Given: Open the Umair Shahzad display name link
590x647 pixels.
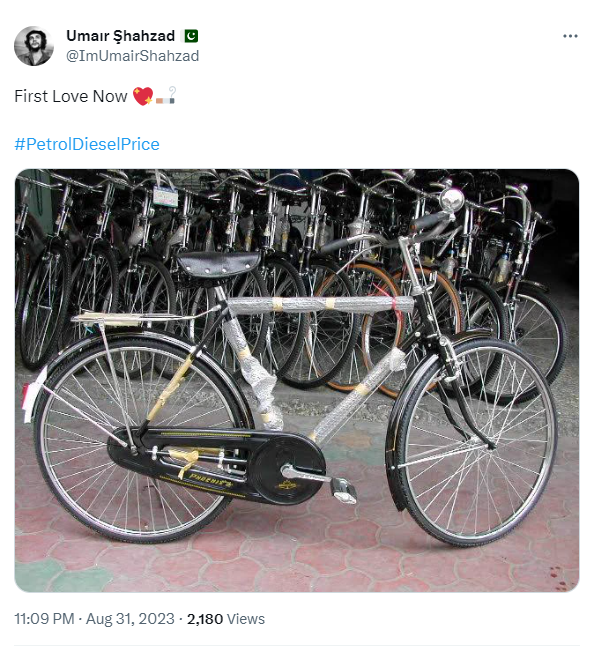Looking at the screenshot, I should point(120,36).
